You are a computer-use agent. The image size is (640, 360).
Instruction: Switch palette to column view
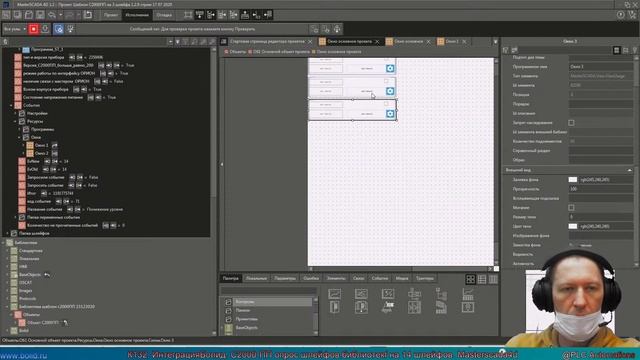click(x=493, y=279)
